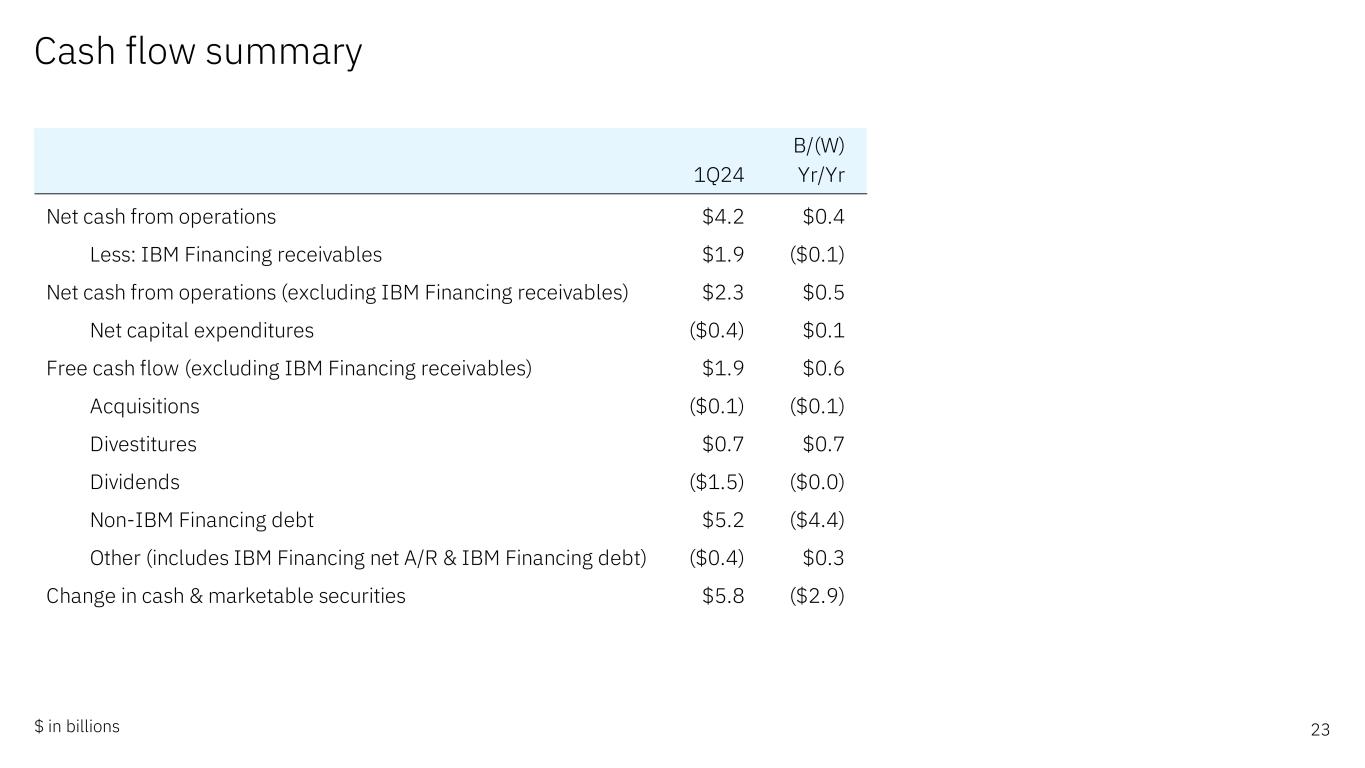Click the "$ in billions" footnote
This screenshot has height=768, width=1365.
77,727
